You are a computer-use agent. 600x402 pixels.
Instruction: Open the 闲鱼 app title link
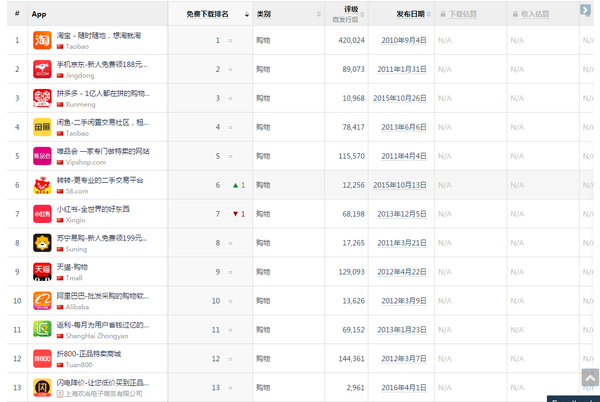[x=103, y=122]
